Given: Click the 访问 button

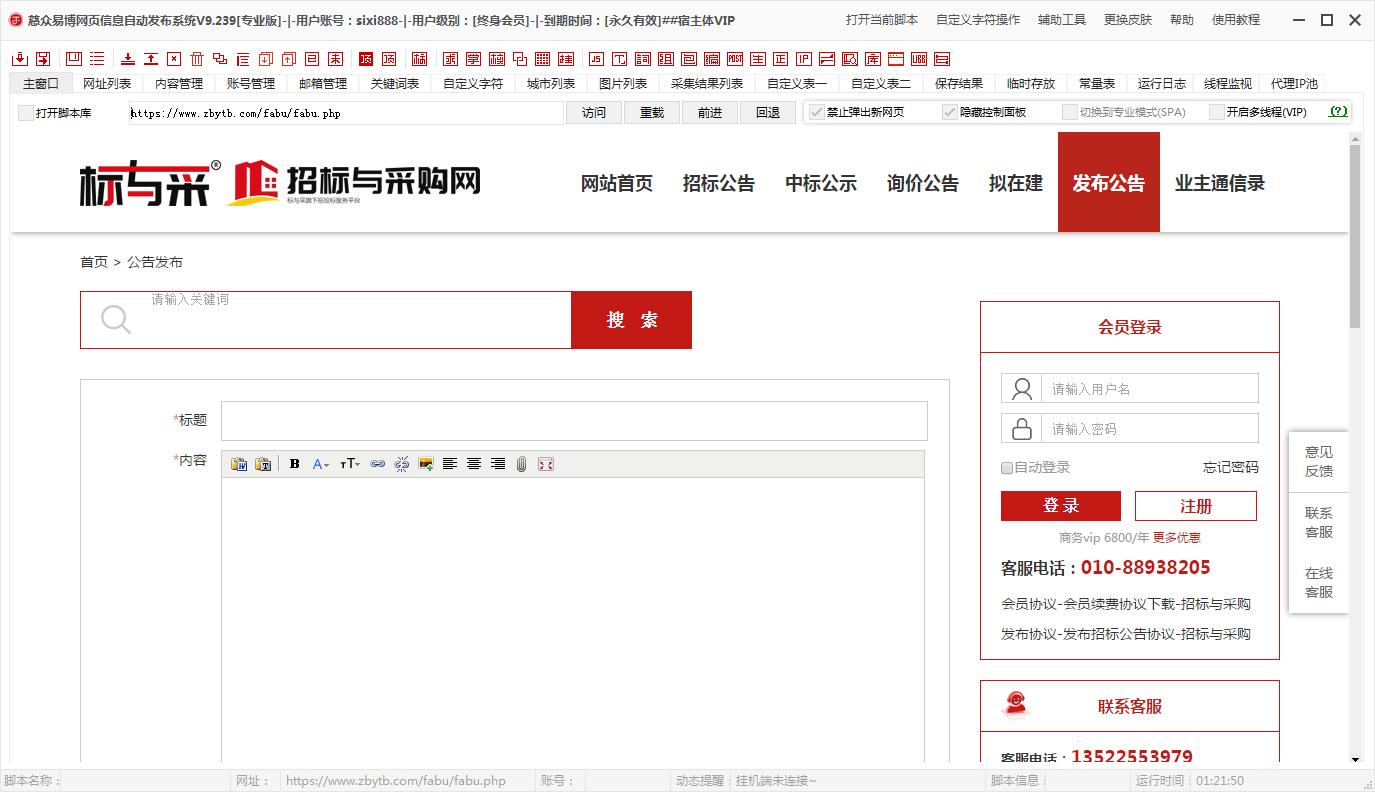Looking at the screenshot, I should tap(594, 113).
